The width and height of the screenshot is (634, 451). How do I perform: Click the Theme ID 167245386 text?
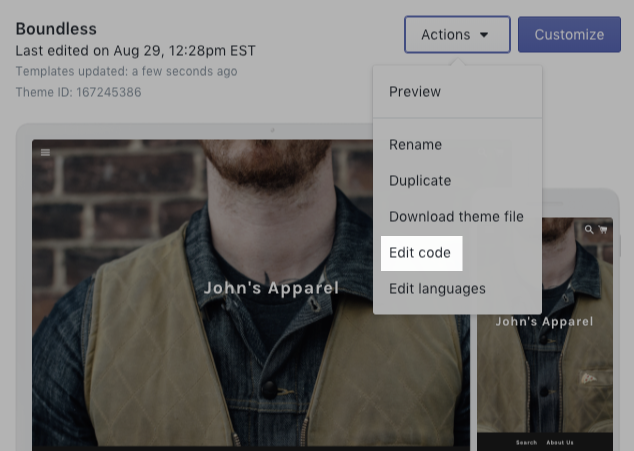(x=78, y=92)
